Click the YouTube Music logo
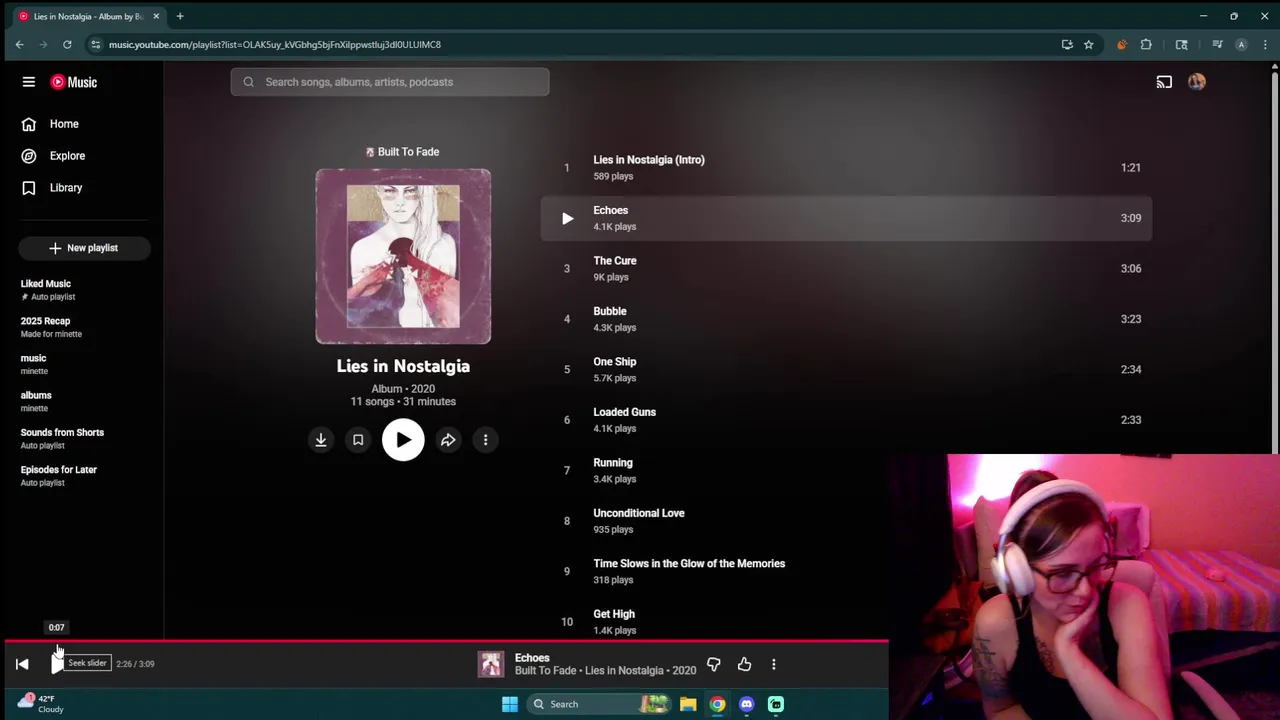Screen dimensions: 1280x720 tap(74, 82)
